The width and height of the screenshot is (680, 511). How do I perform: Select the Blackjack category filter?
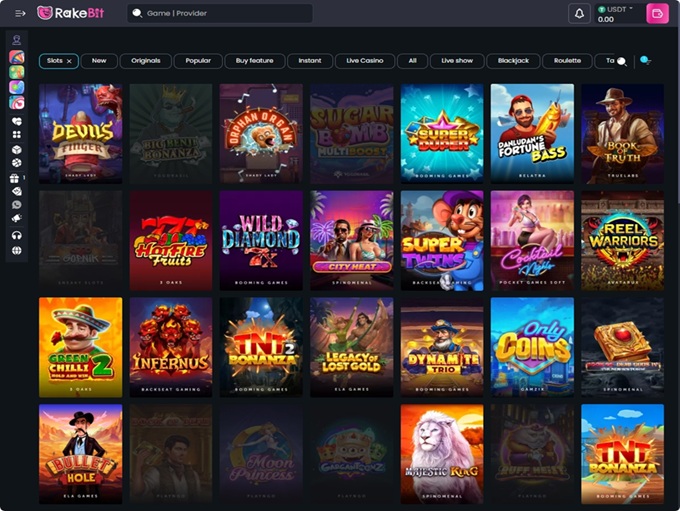(513, 61)
